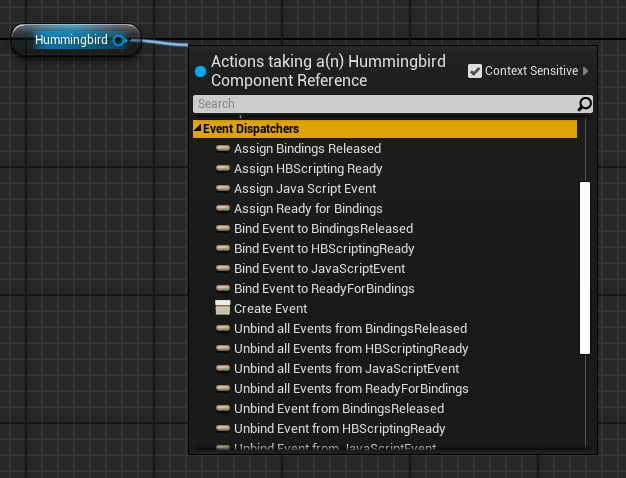Click icon beside Assign HBScripting Ready
Screen dimensions: 626x478
click(223, 168)
